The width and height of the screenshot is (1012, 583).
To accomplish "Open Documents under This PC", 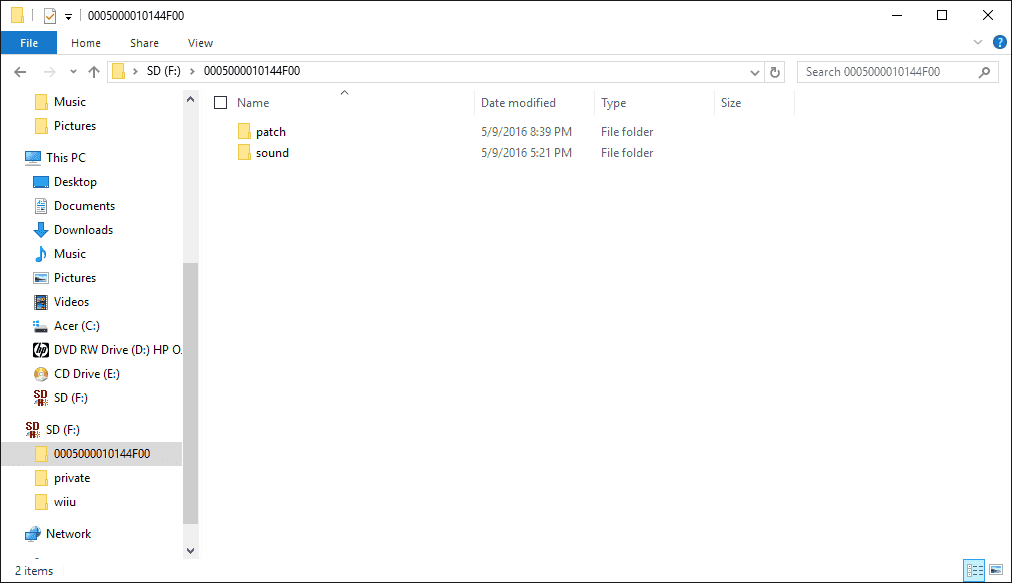I will (84, 206).
